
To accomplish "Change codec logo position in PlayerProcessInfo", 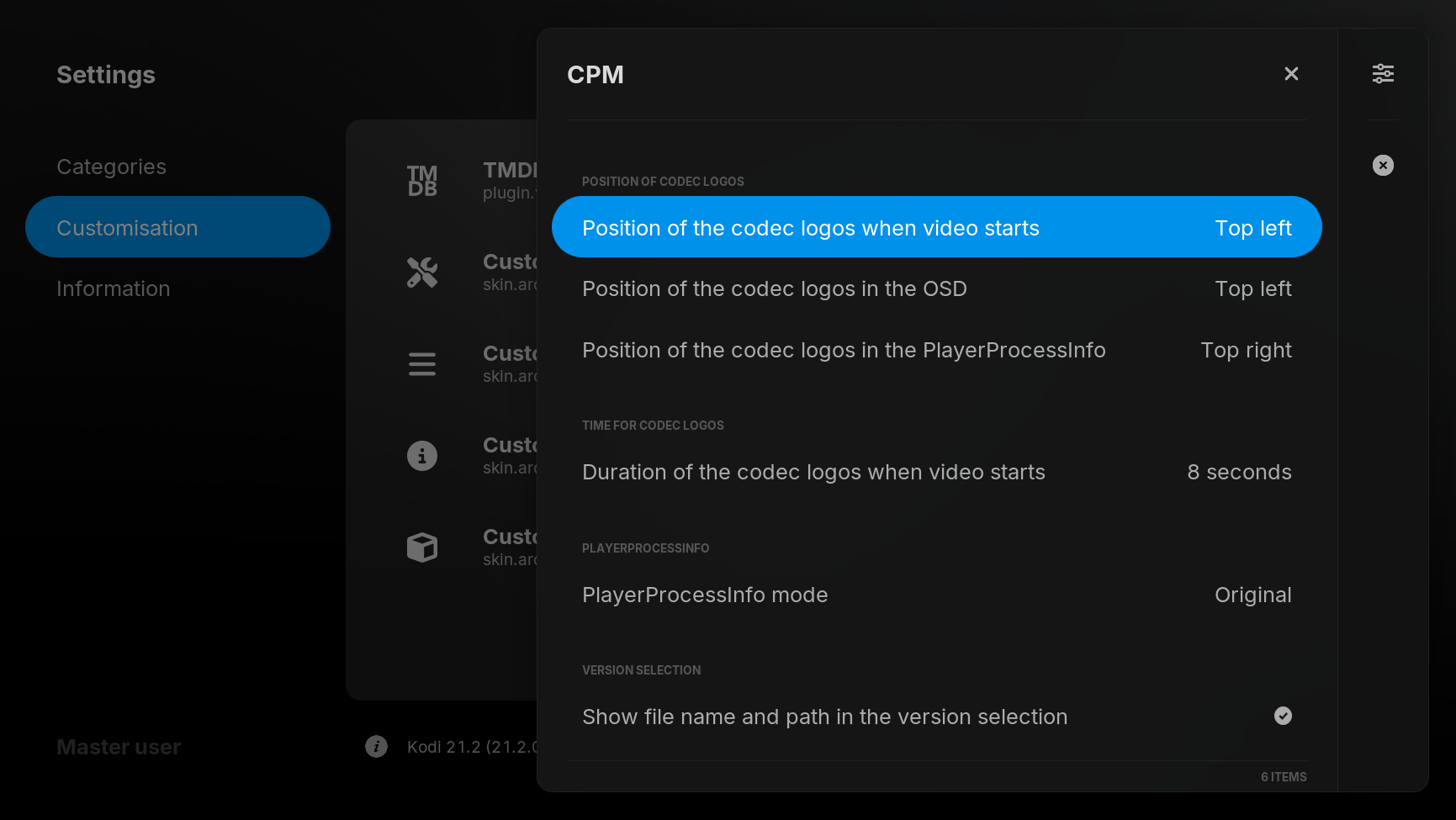I will pos(937,350).
